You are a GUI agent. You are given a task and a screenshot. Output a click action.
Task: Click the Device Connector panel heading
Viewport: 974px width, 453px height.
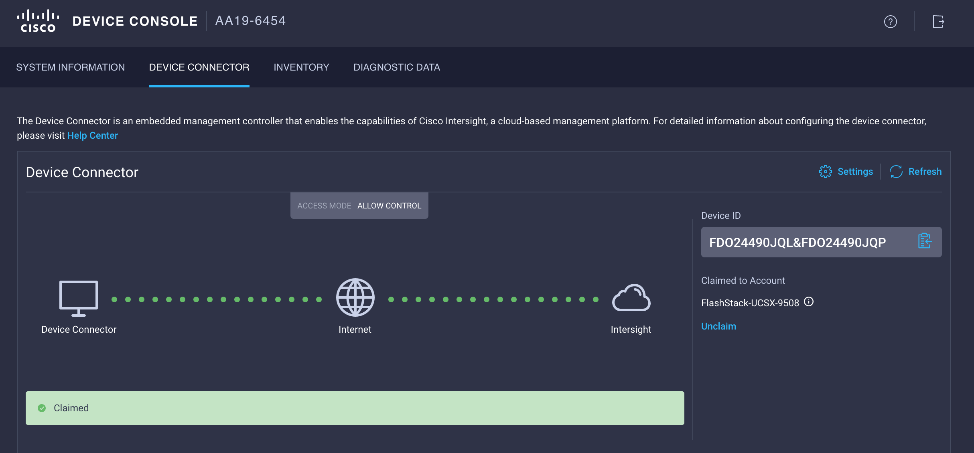[82, 172]
